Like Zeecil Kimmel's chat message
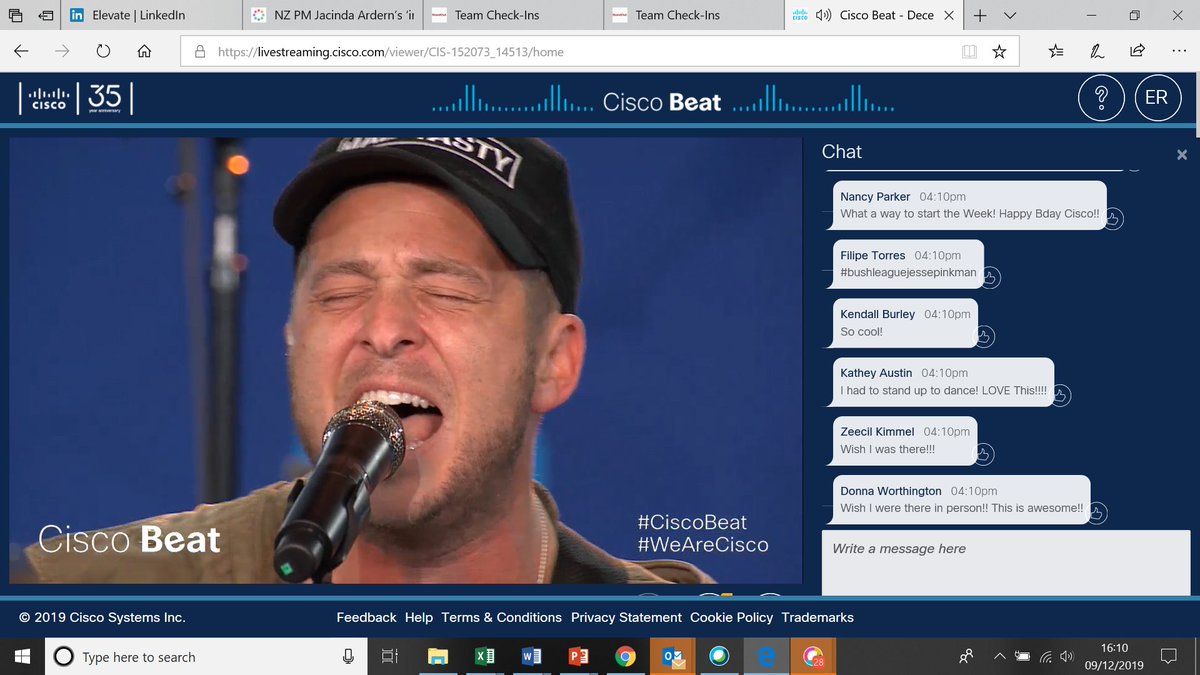The height and width of the screenshot is (675, 1200). pyautogui.click(x=984, y=455)
